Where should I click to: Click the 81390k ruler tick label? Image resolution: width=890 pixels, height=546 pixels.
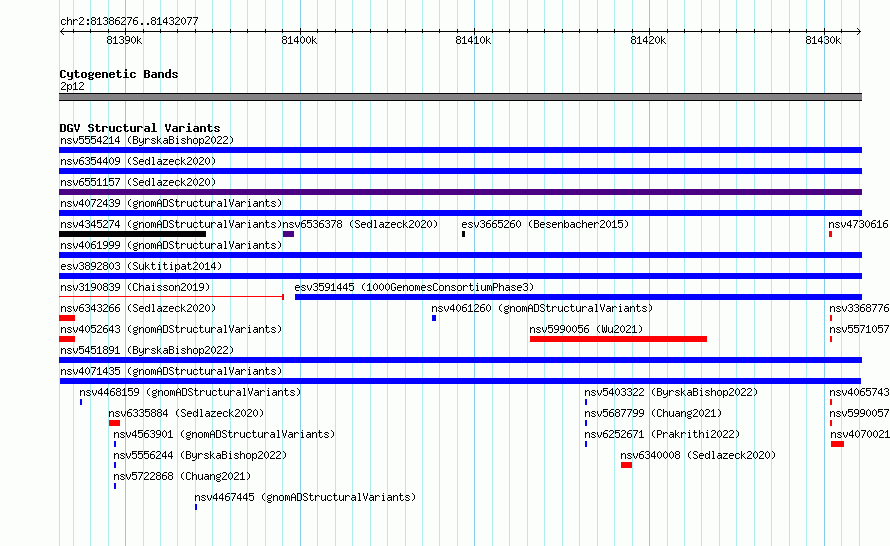click(124, 40)
